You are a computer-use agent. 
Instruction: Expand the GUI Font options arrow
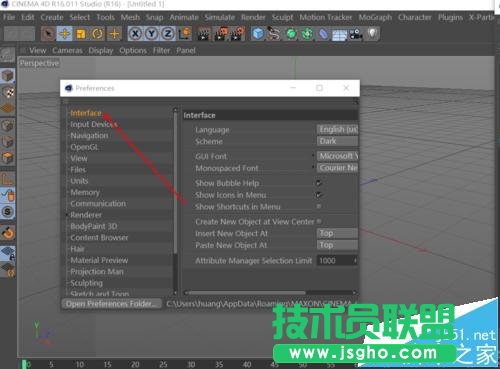coord(313,156)
